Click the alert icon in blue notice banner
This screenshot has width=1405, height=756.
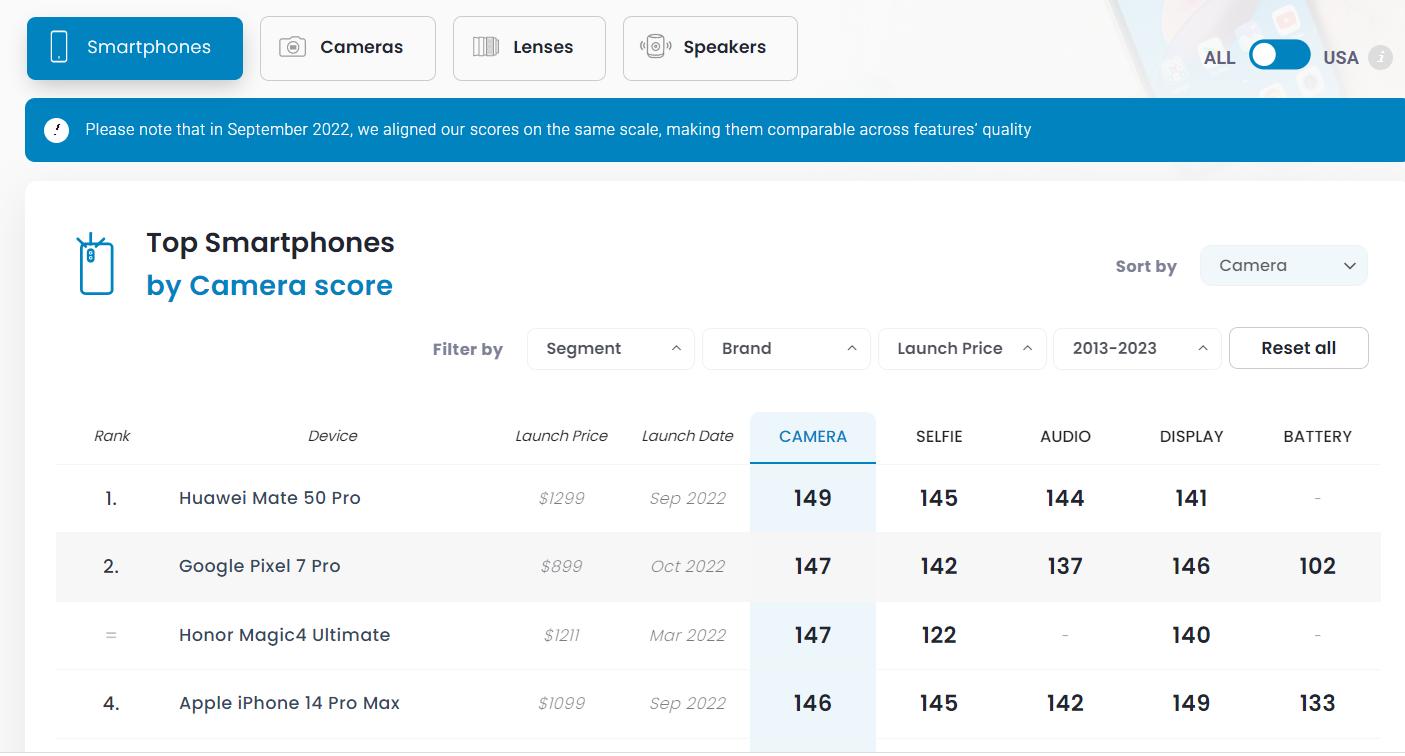pyautogui.click(x=57, y=130)
